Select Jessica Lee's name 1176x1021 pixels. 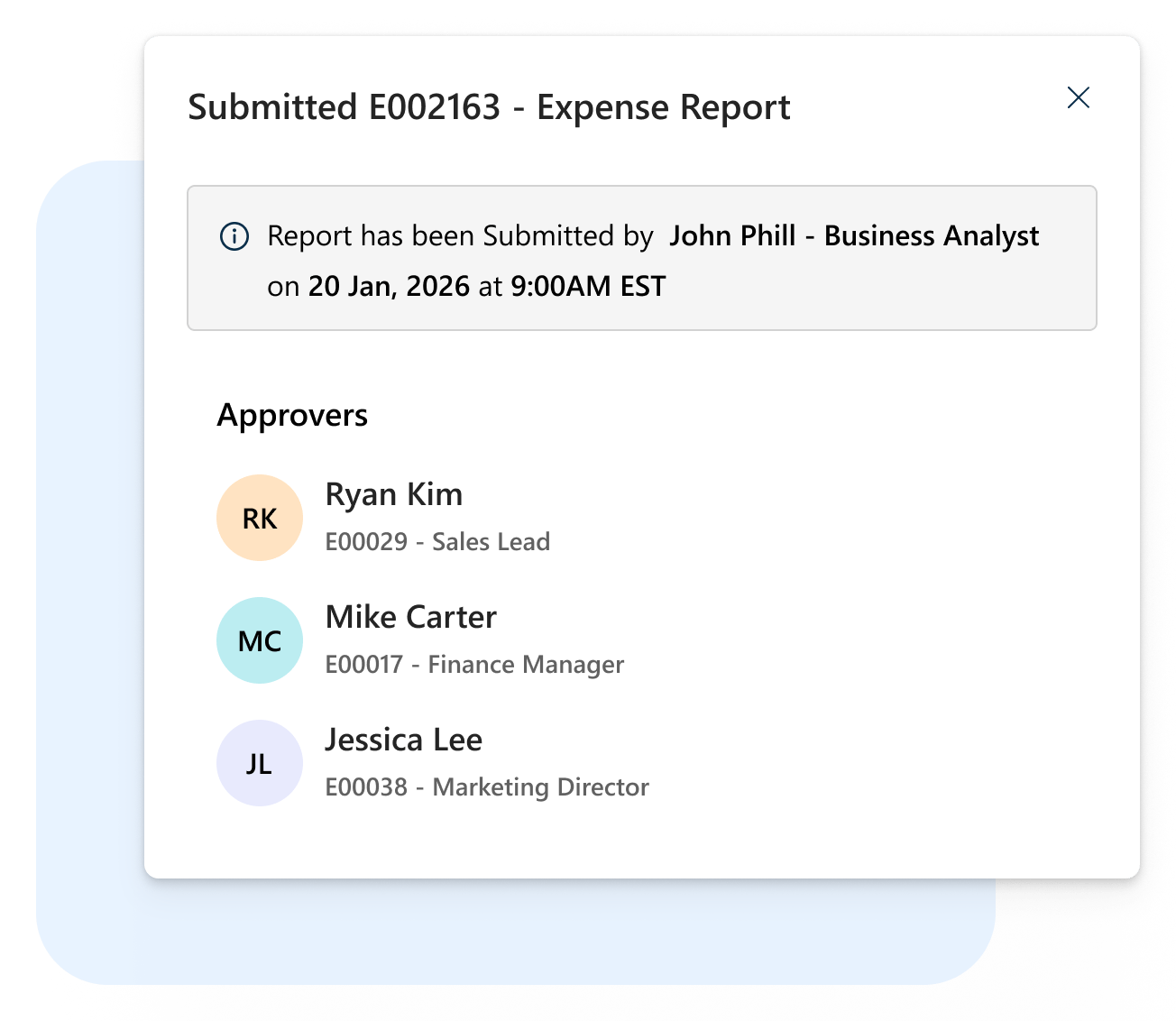pyautogui.click(x=405, y=740)
